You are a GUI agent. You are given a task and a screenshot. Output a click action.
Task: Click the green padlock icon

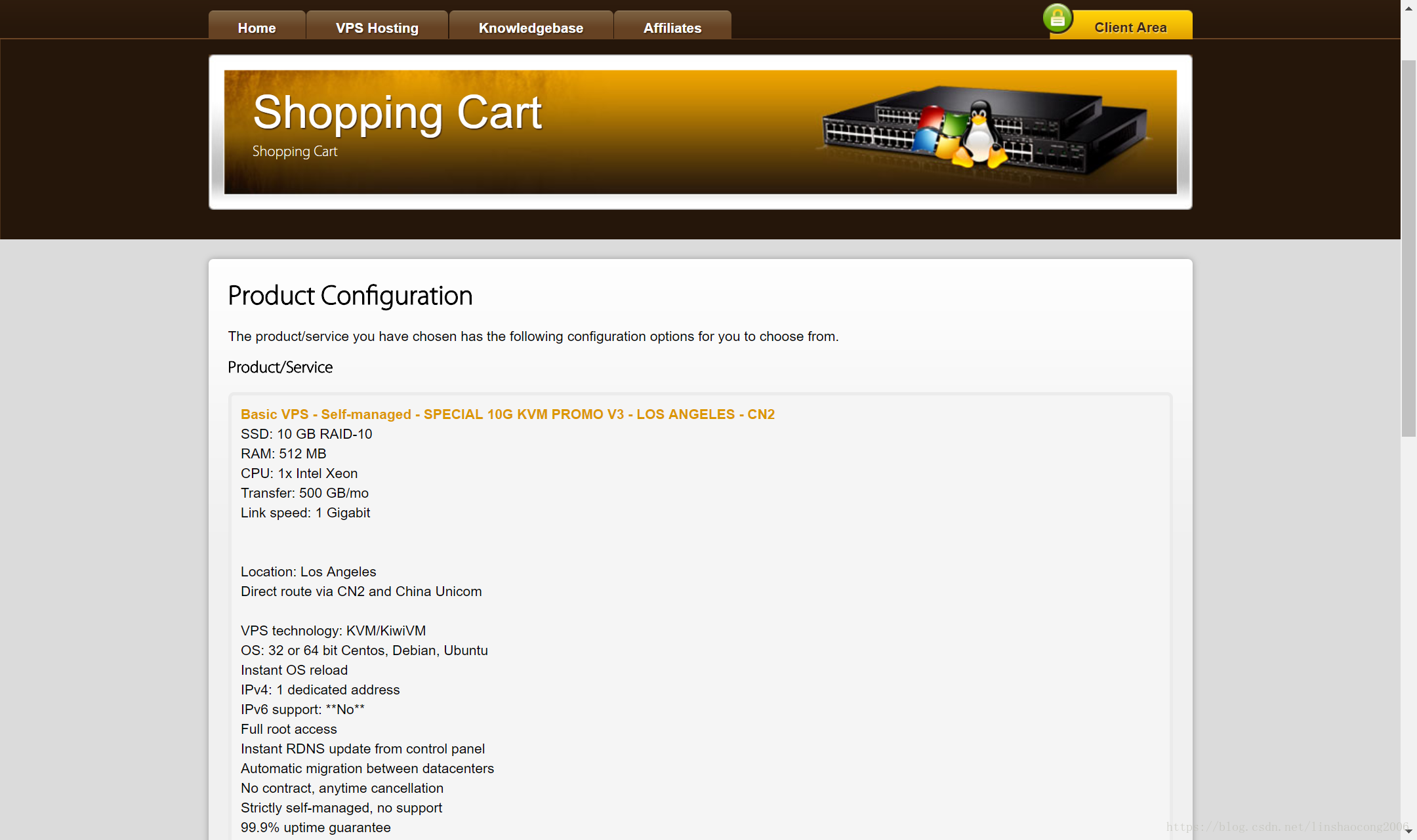[x=1058, y=19]
